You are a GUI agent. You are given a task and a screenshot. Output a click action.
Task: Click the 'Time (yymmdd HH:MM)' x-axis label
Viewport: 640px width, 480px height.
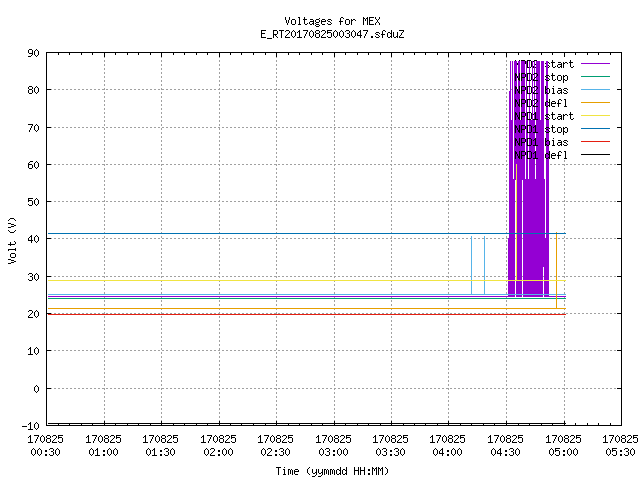[x=332, y=471]
